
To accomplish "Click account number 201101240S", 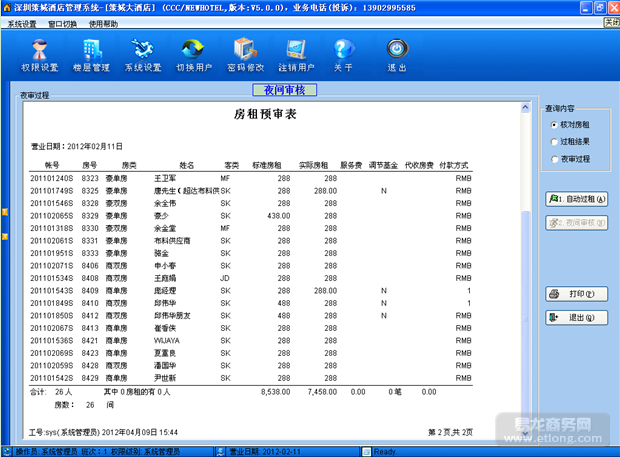I will tap(52, 178).
